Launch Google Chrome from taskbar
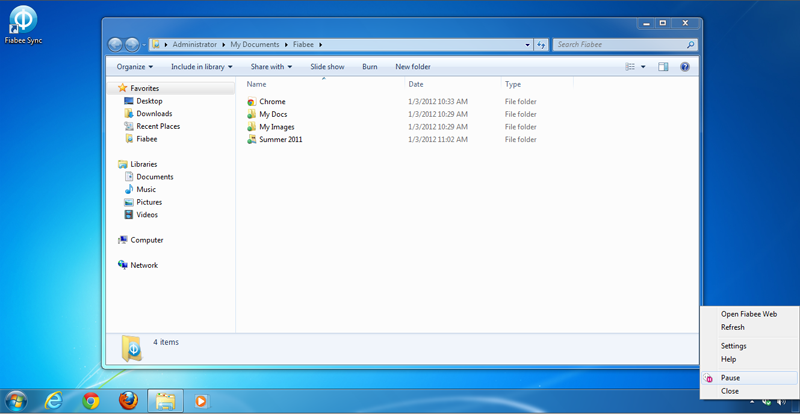 coord(91,401)
